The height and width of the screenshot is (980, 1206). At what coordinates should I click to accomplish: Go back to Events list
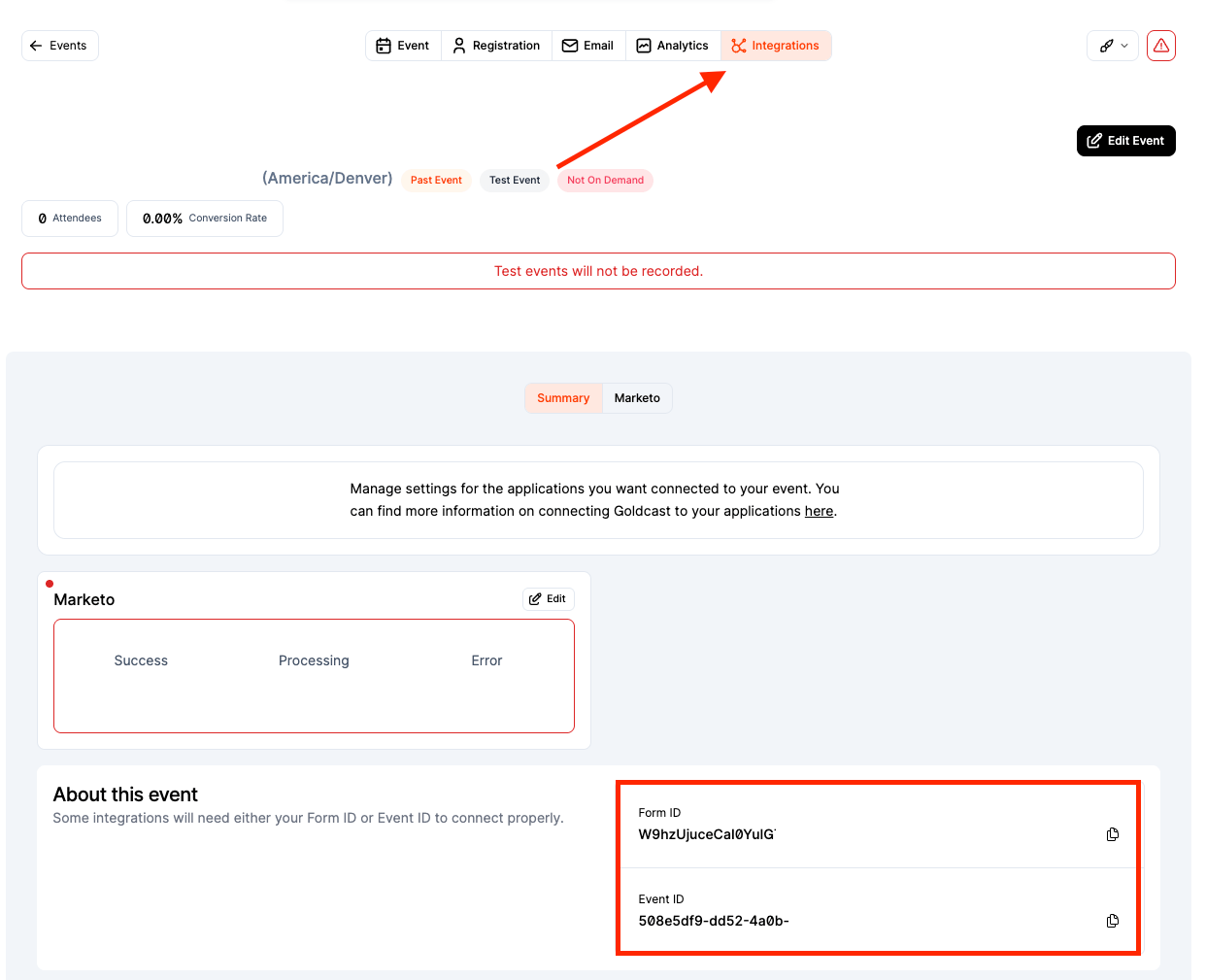coord(60,46)
